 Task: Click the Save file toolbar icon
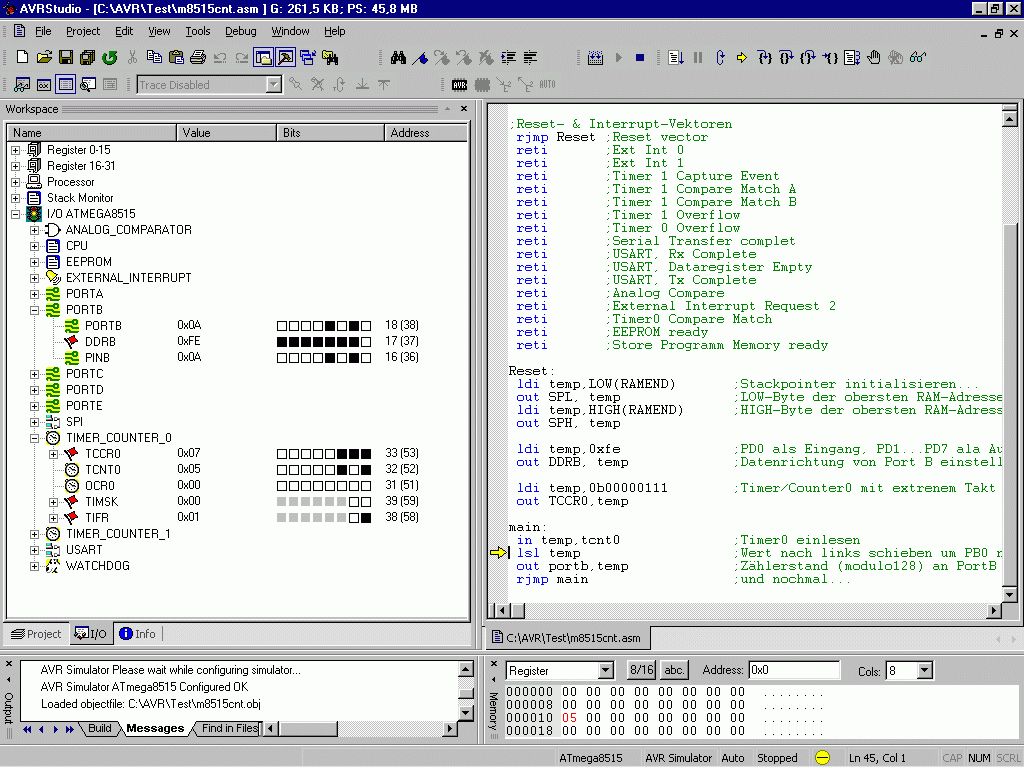[x=65, y=58]
